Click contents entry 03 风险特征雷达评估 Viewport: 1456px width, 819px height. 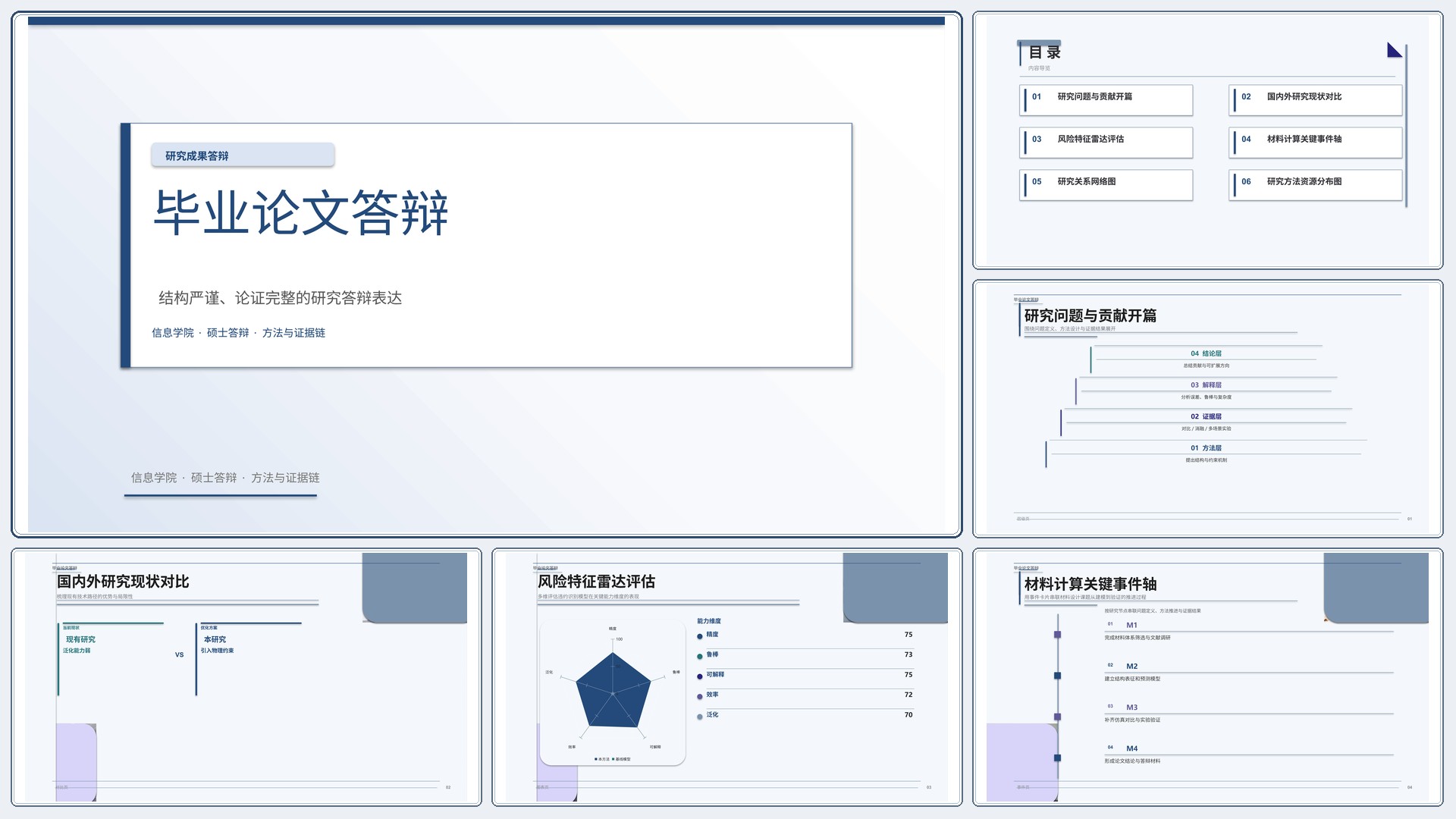tap(1106, 143)
